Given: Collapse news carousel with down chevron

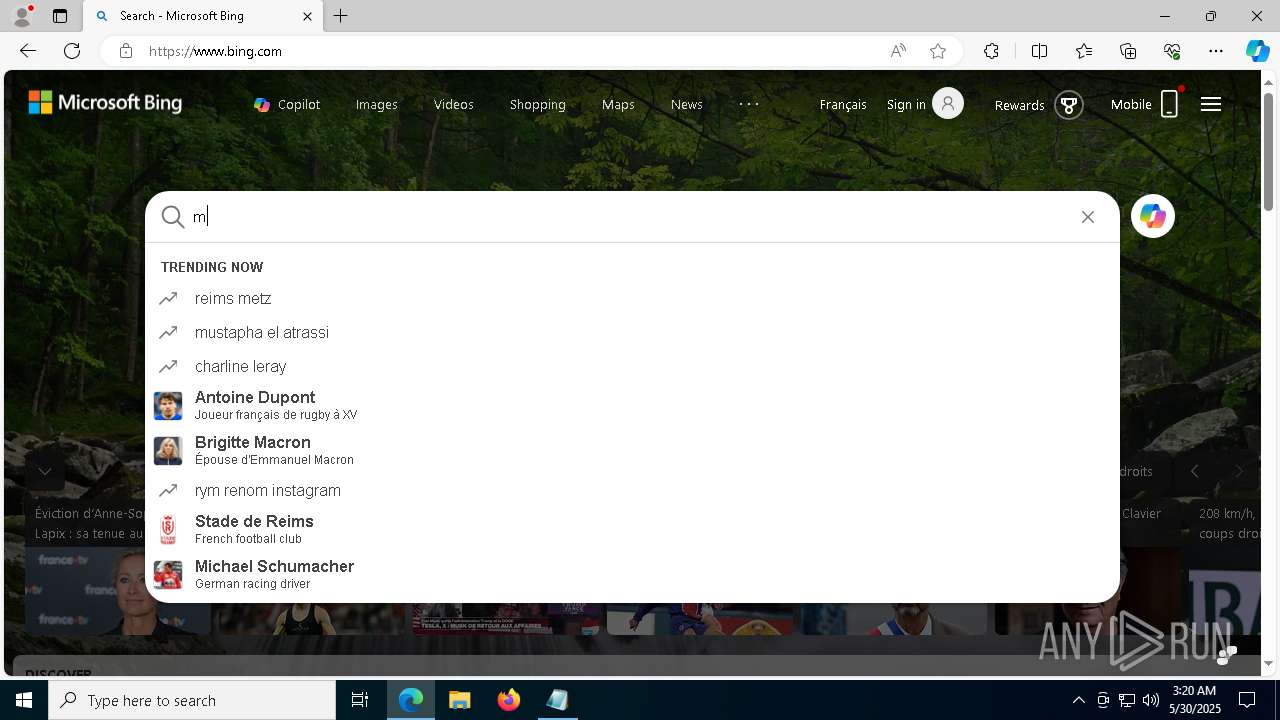Looking at the screenshot, I should click(x=45, y=471).
